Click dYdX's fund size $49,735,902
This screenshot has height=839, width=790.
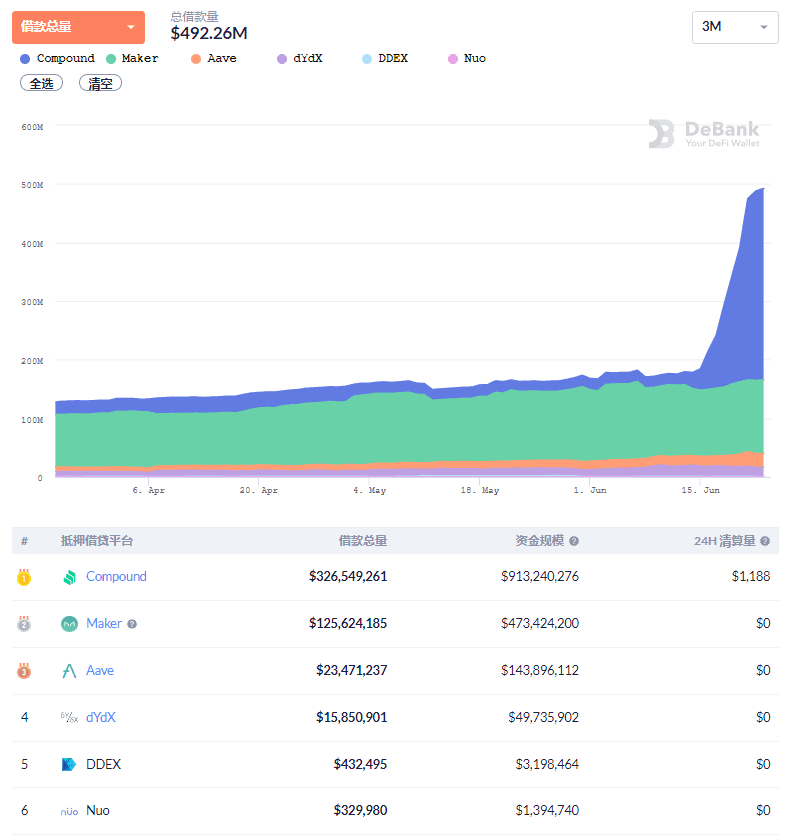click(x=544, y=717)
